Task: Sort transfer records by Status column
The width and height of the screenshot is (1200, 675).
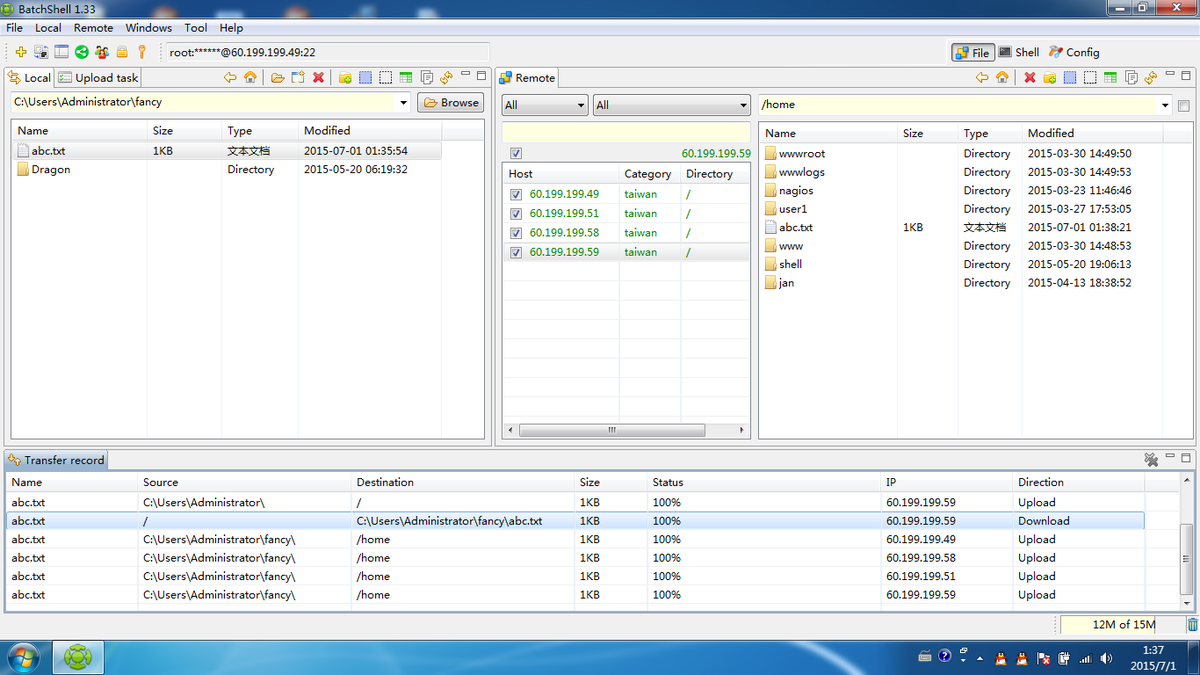Action: click(765, 482)
